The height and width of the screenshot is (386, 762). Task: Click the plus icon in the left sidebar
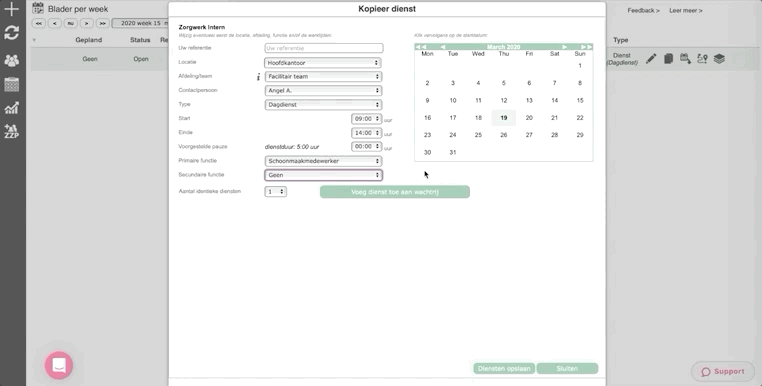click(x=11, y=8)
